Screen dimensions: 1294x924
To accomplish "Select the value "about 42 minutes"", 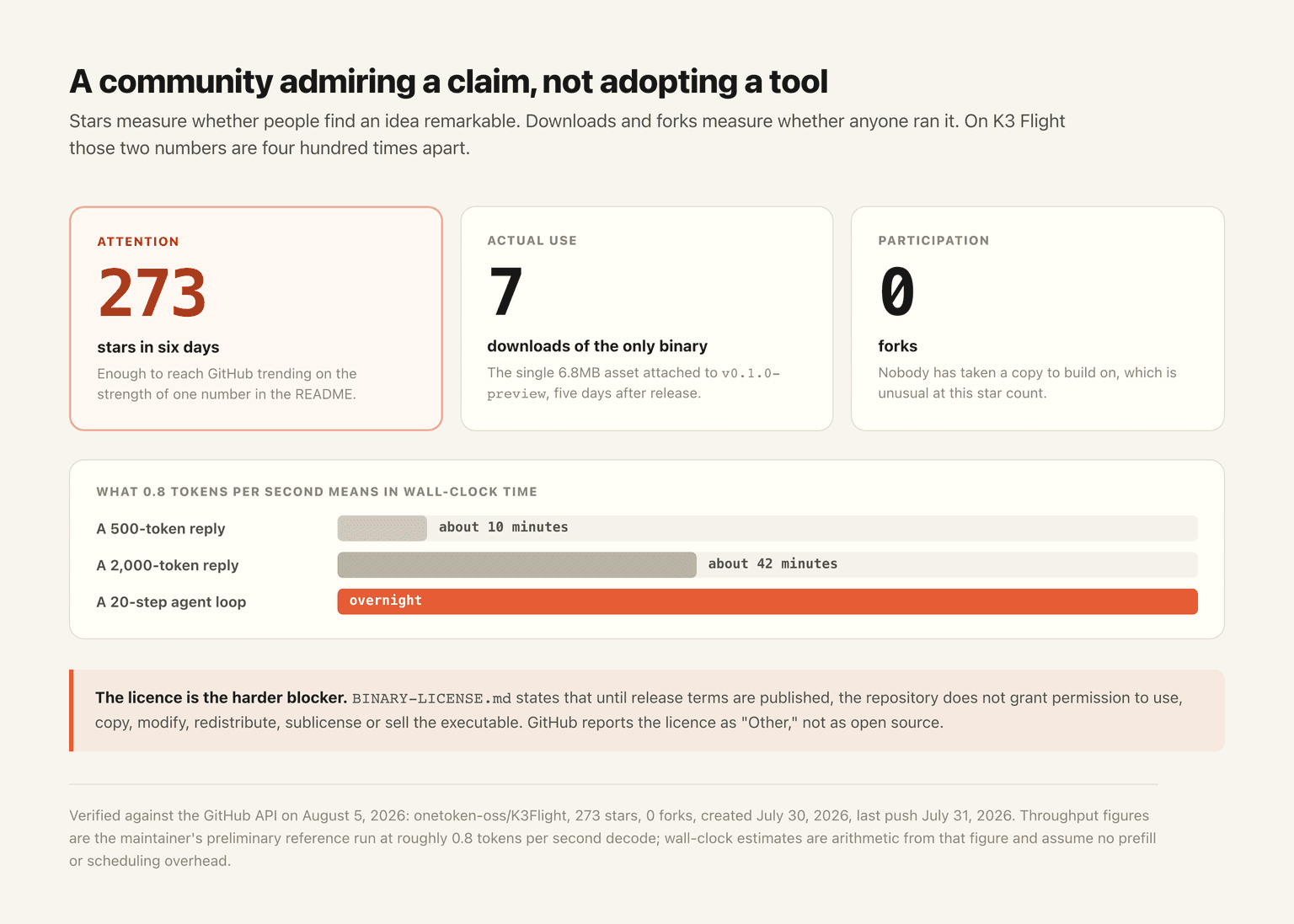I will tap(773, 564).
